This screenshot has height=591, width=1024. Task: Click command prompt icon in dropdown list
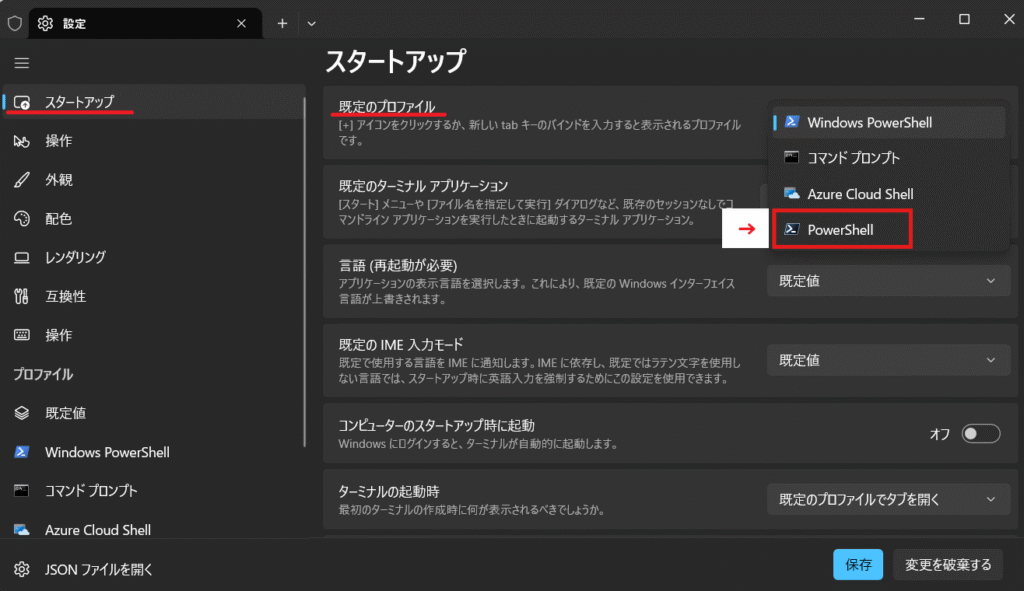[x=792, y=157]
